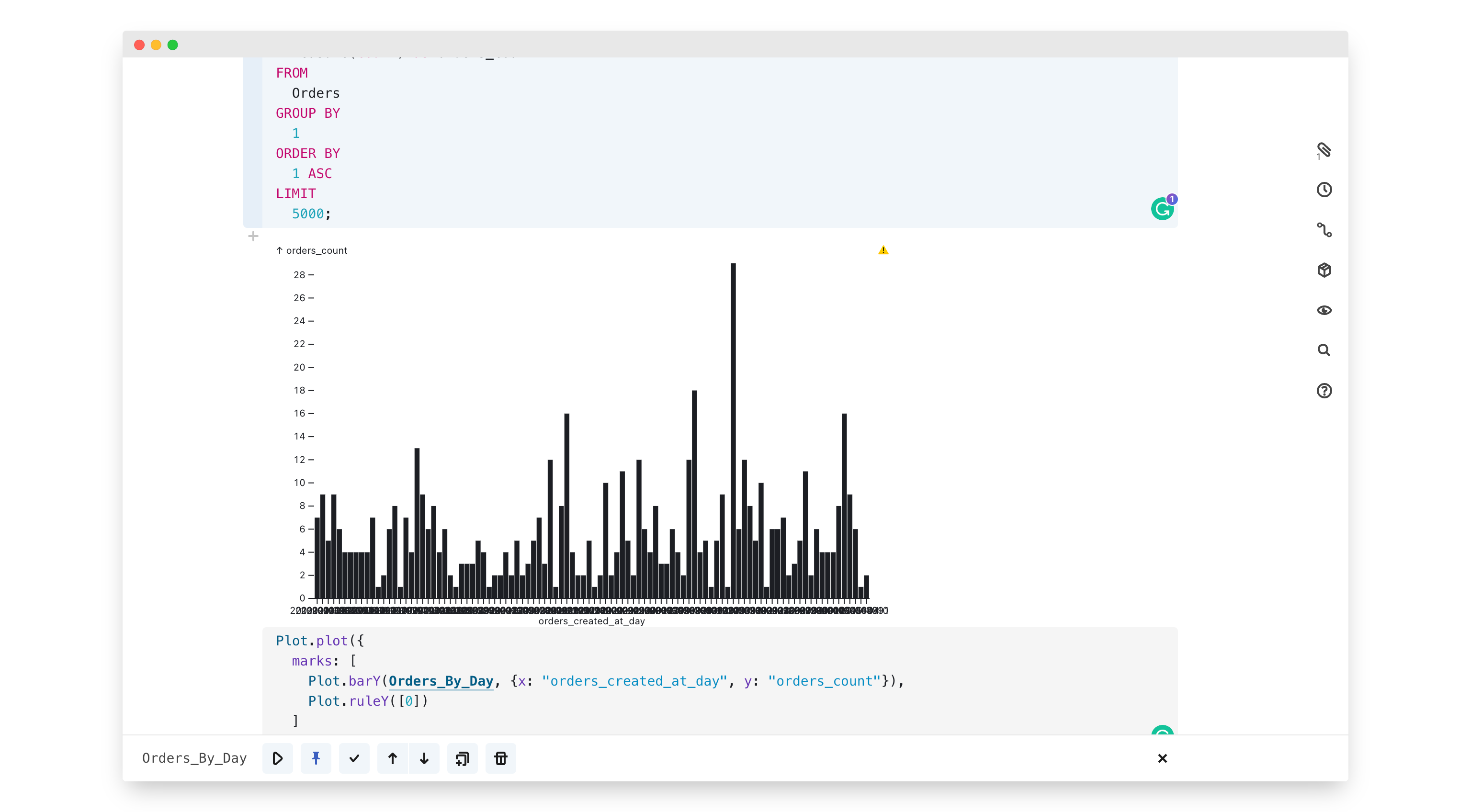Close the bottom cell toolbar
1471x812 pixels.
pos(1162,758)
